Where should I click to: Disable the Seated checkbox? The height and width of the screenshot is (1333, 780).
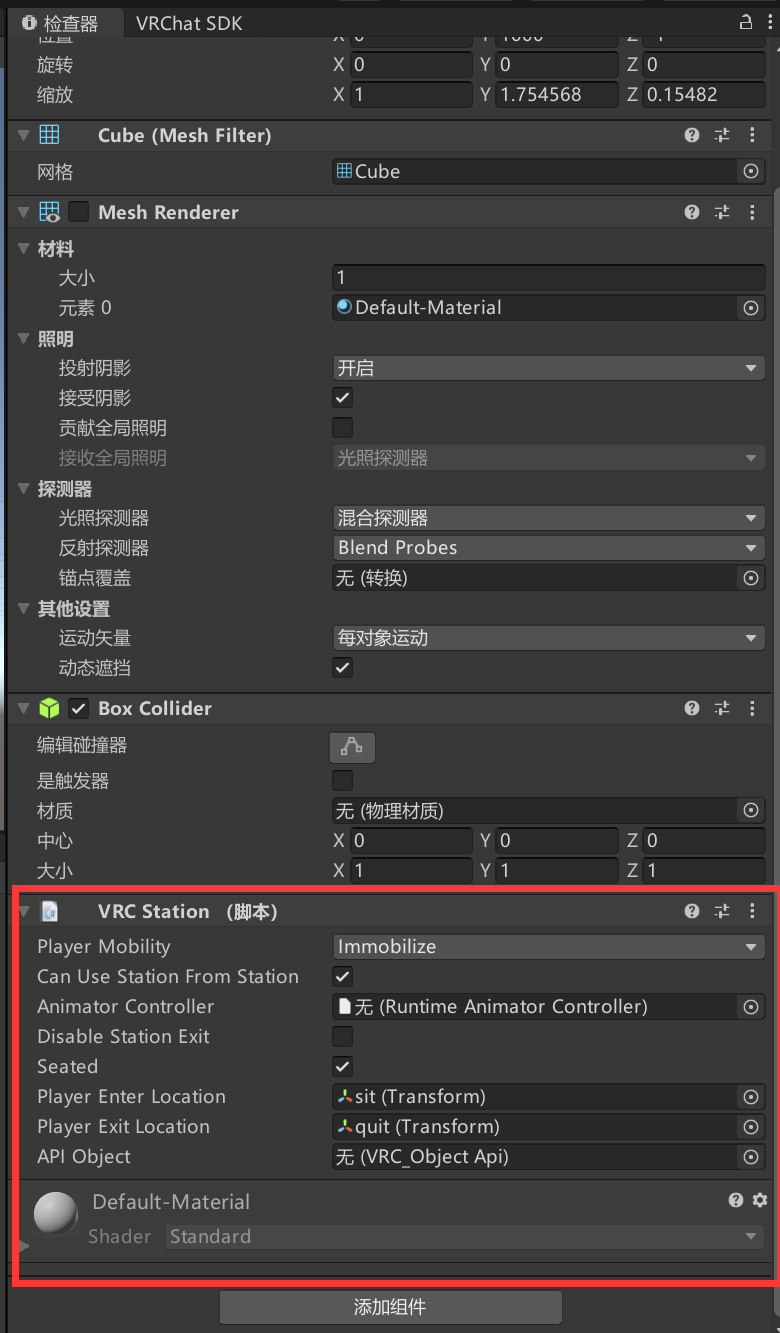click(342, 1066)
